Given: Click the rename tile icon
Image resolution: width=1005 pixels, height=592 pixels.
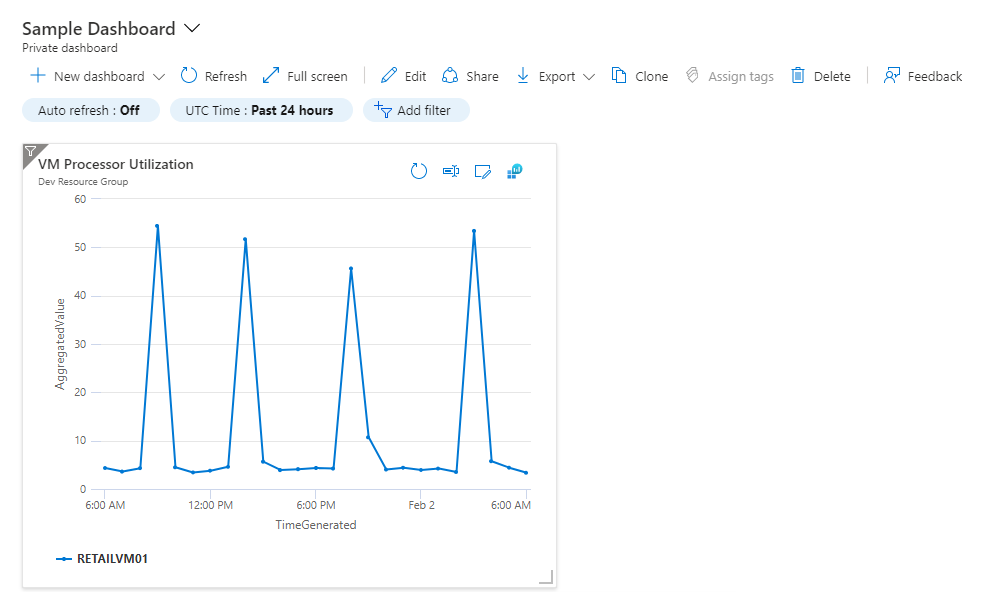Looking at the screenshot, I should tap(450, 172).
